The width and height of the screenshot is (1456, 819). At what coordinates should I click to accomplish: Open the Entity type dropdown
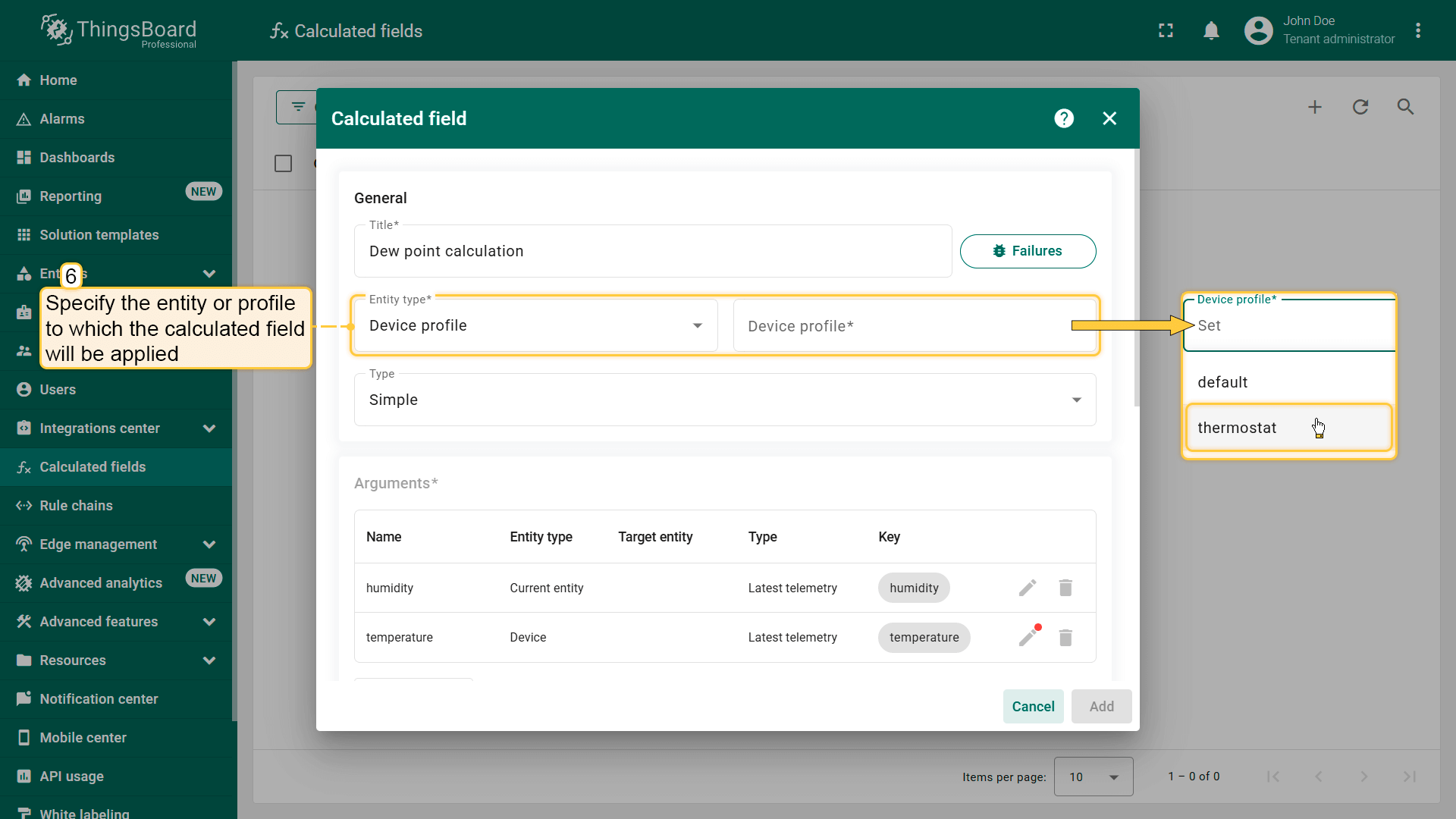coord(535,326)
